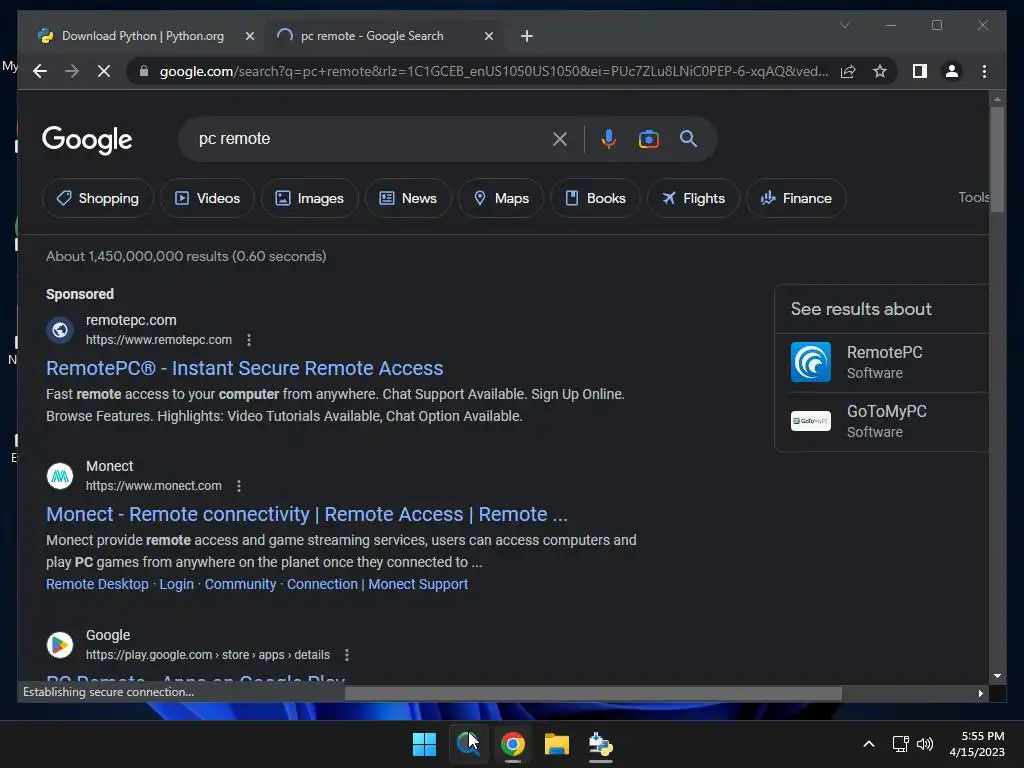
Task: Open GoToMyPC Software knowledge panel entry
Action: 882,422
